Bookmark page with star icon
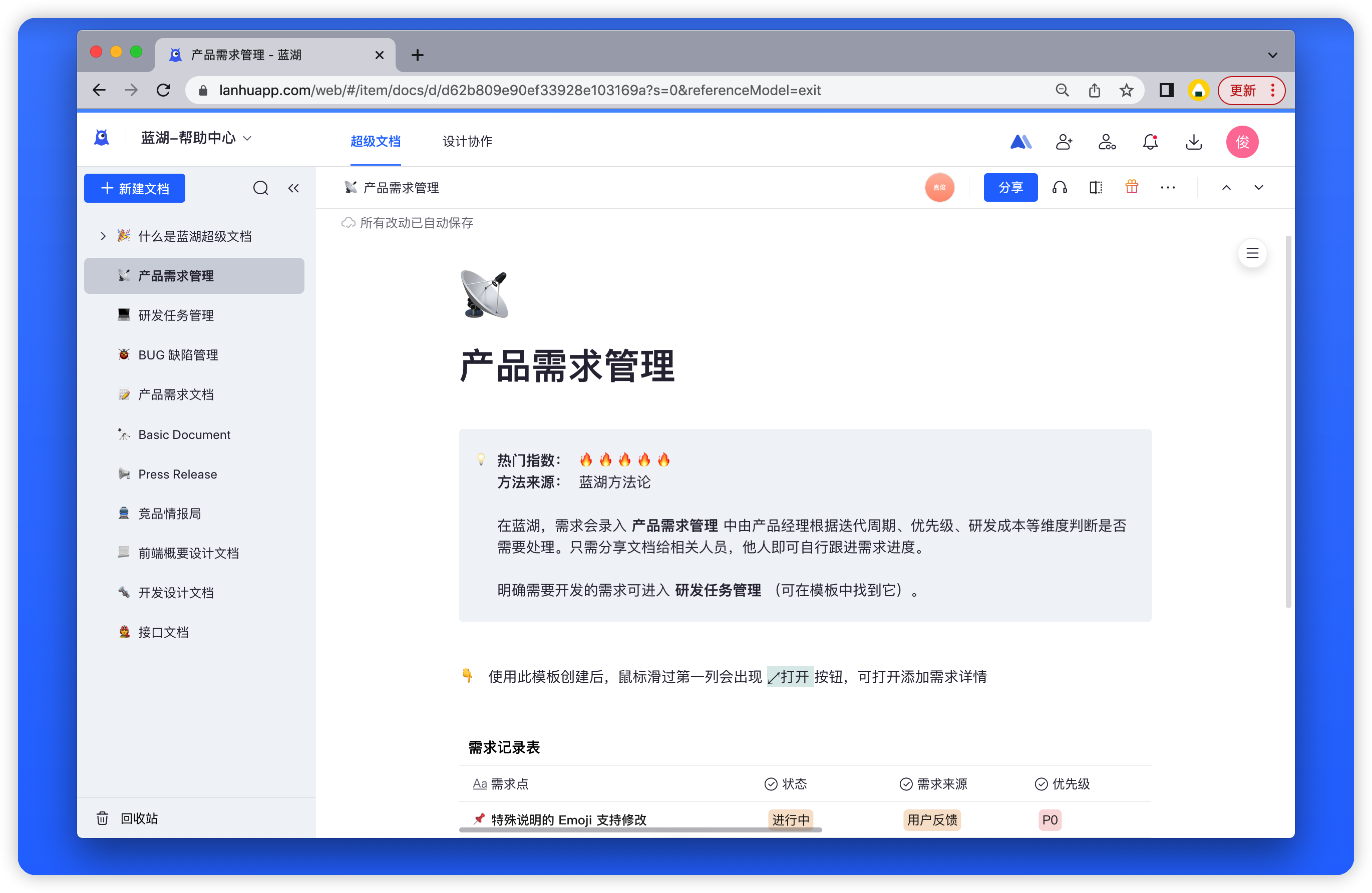The image size is (1372, 893). (1127, 90)
